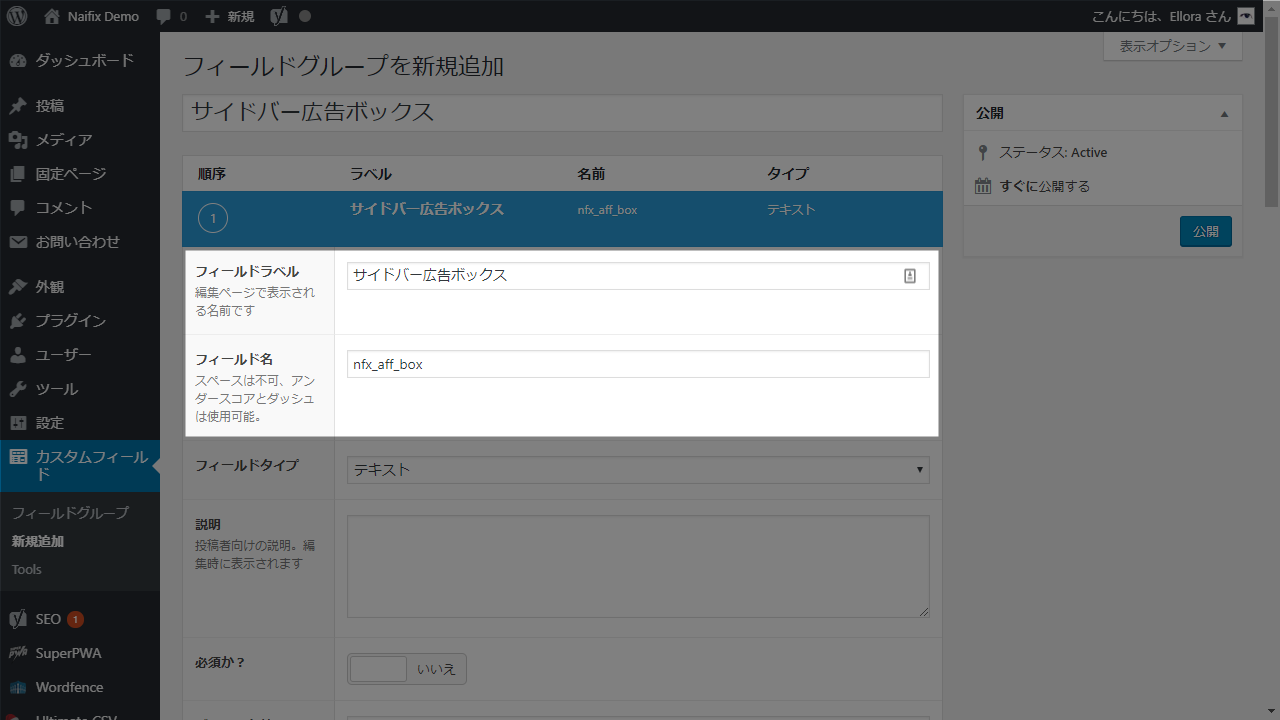Click the 外観 paintbrush icon

pos(18,287)
